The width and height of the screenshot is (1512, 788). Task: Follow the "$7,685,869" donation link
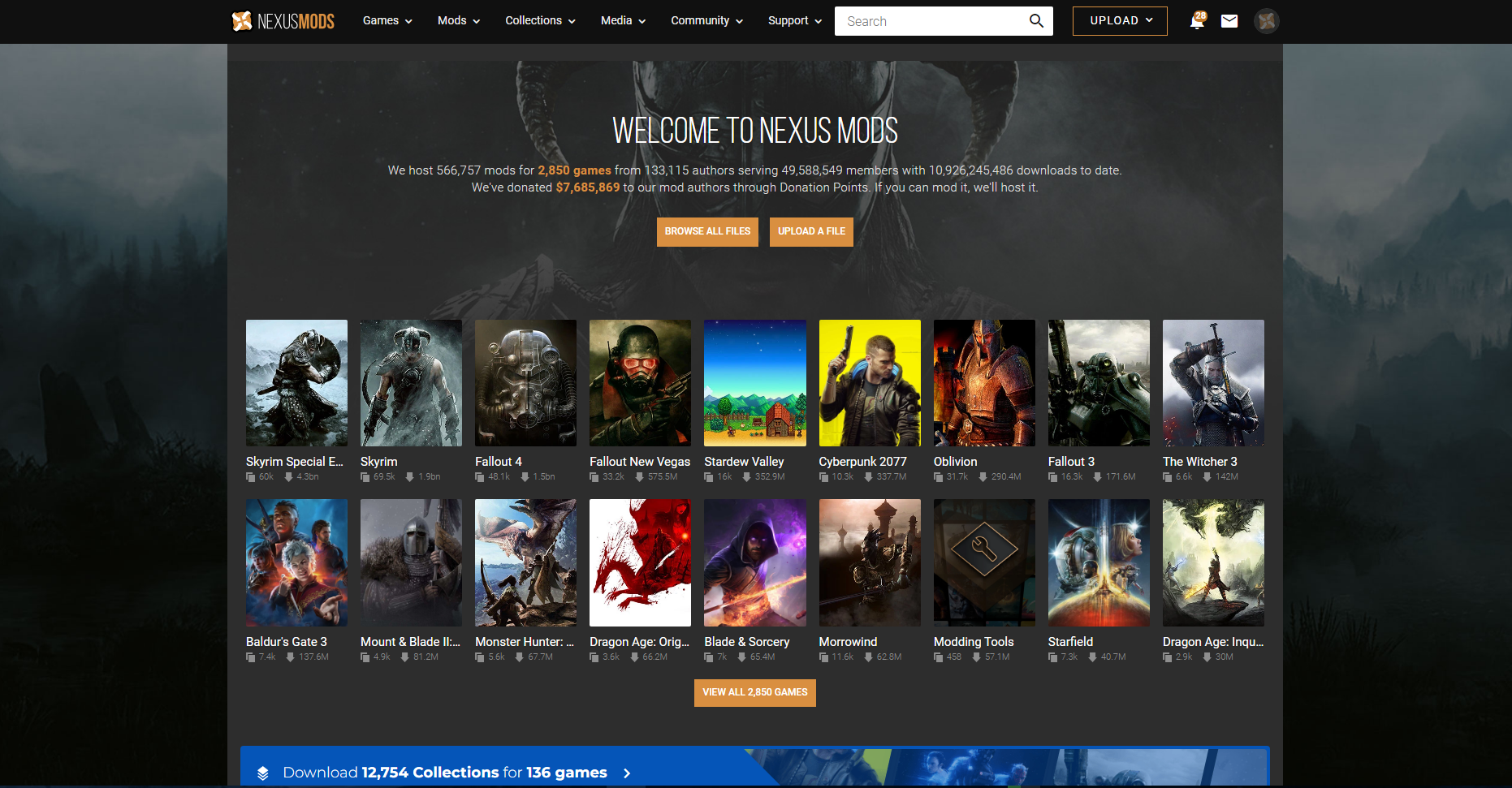(x=588, y=187)
